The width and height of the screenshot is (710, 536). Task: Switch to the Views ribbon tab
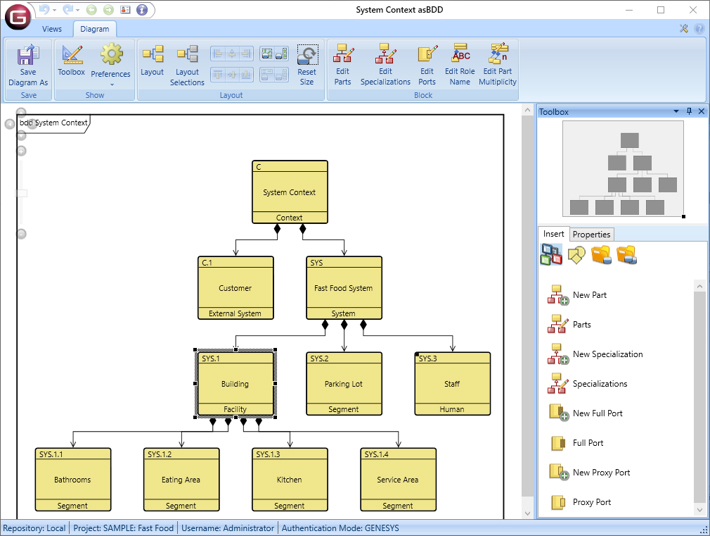[x=52, y=29]
